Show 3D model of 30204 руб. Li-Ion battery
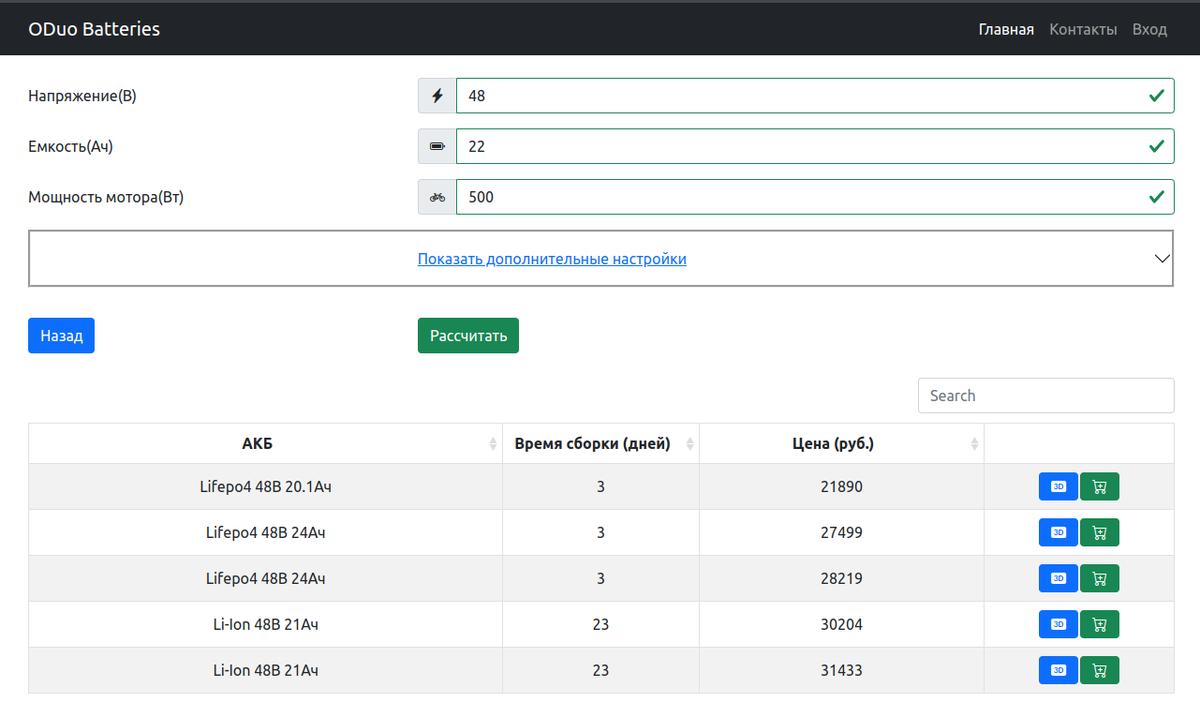This screenshot has height=717, width=1200. (1058, 625)
